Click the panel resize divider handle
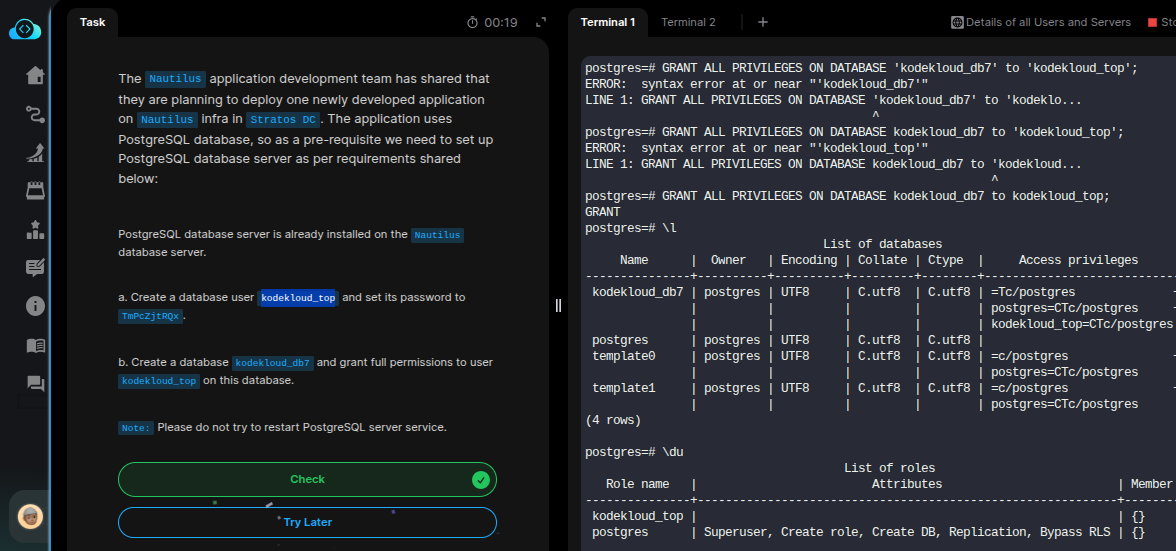The width and height of the screenshot is (1176, 551). [x=558, y=305]
